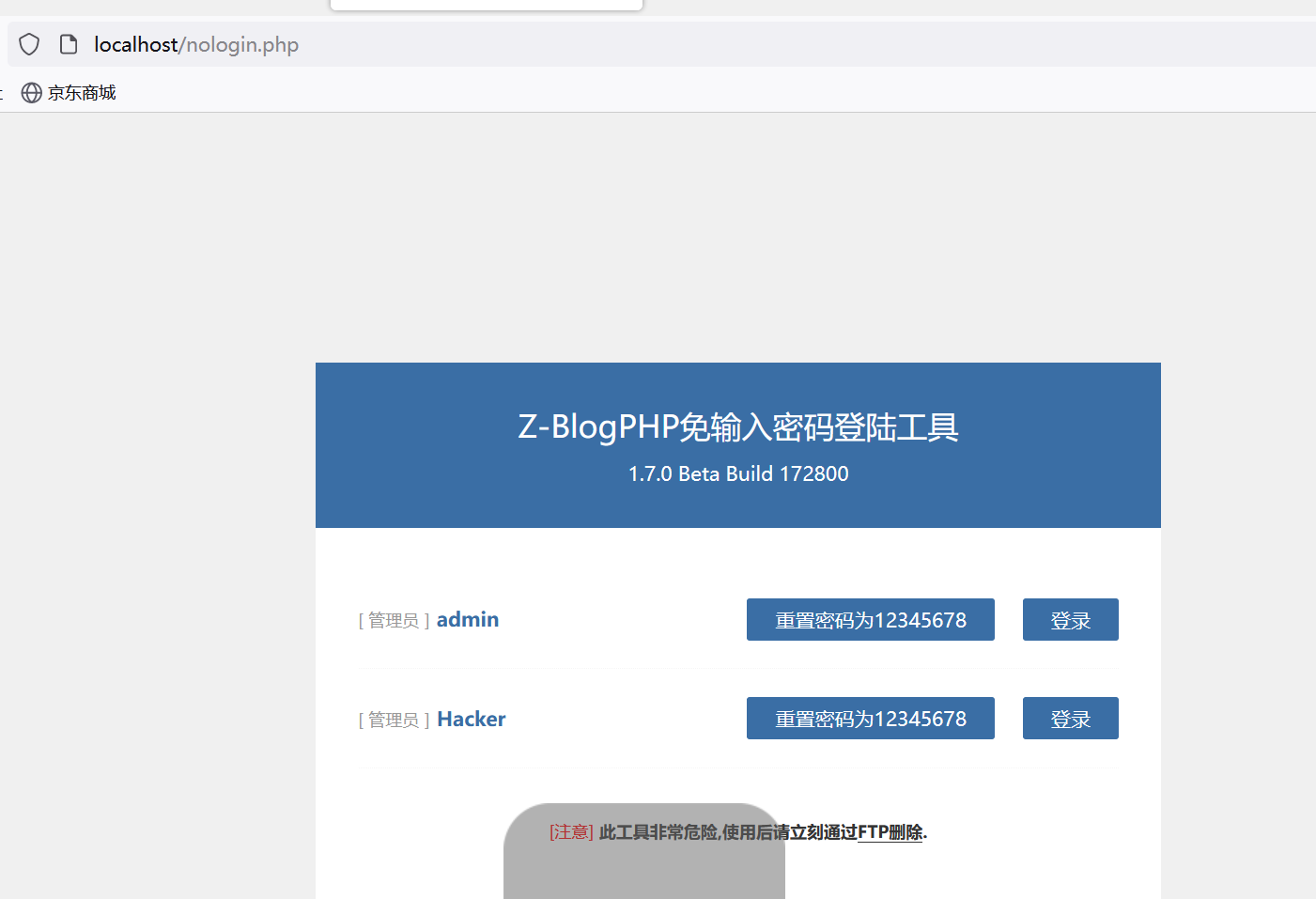Log in as admin with 登录 button
This screenshot has height=899, width=1316.
point(1071,620)
